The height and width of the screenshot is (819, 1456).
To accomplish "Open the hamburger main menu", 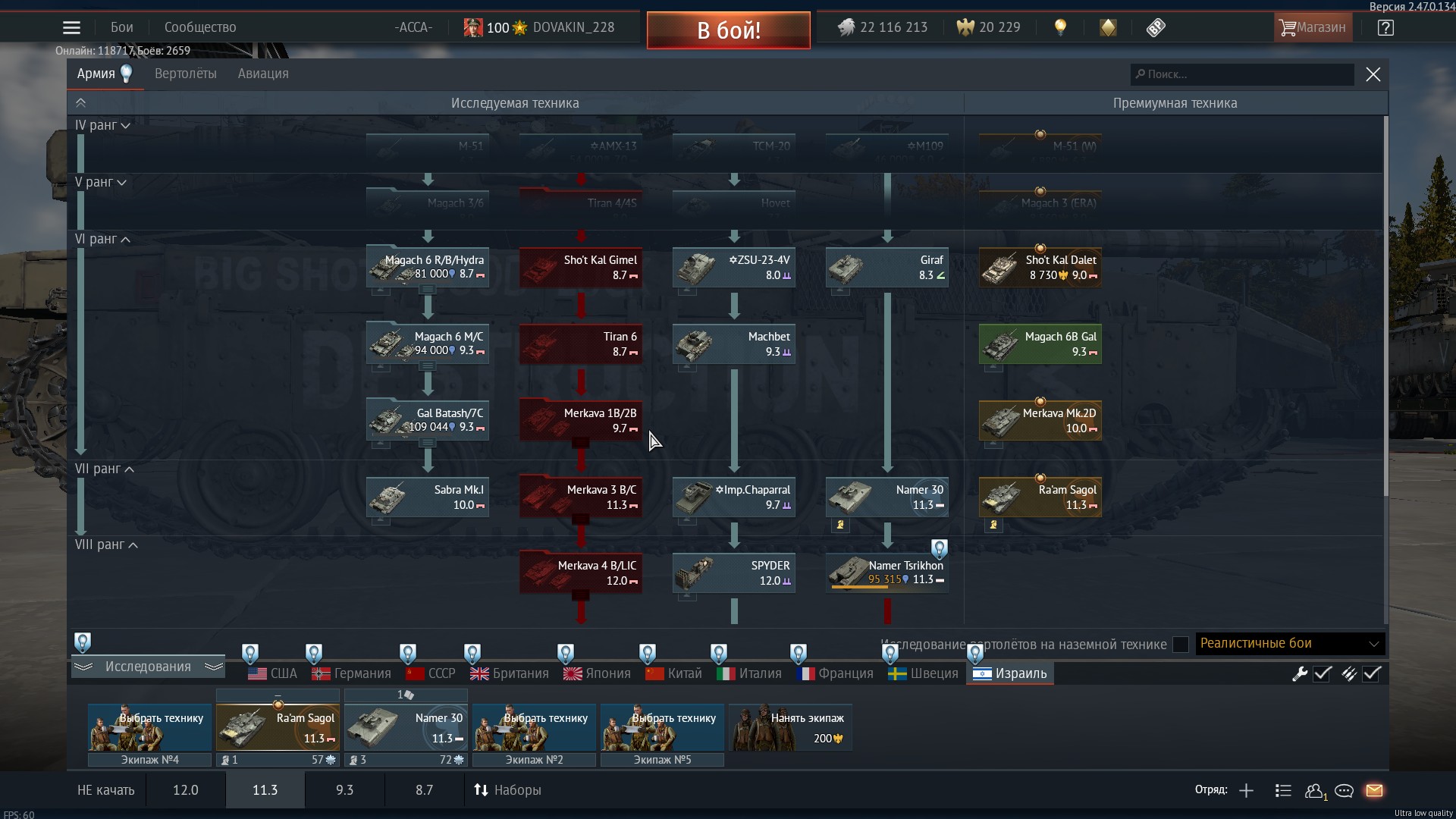I will (71, 28).
